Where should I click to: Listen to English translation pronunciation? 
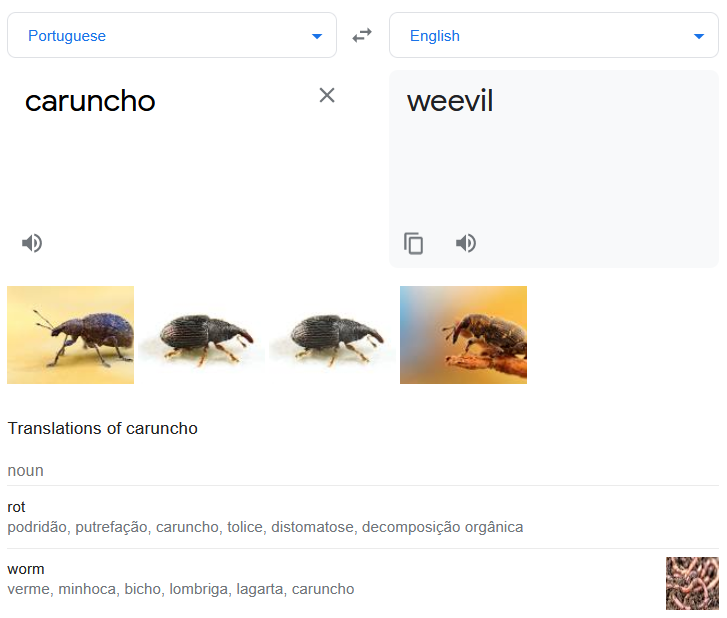pyautogui.click(x=466, y=243)
